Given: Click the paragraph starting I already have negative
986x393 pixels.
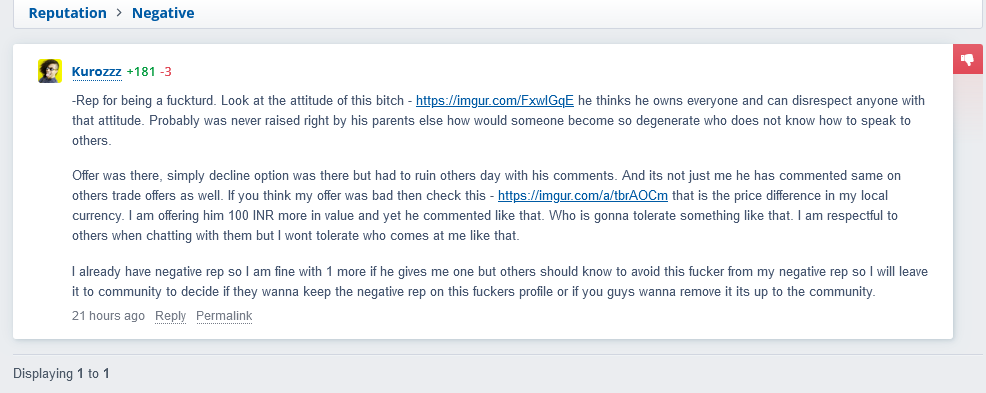Looking at the screenshot, I should 500,282.
